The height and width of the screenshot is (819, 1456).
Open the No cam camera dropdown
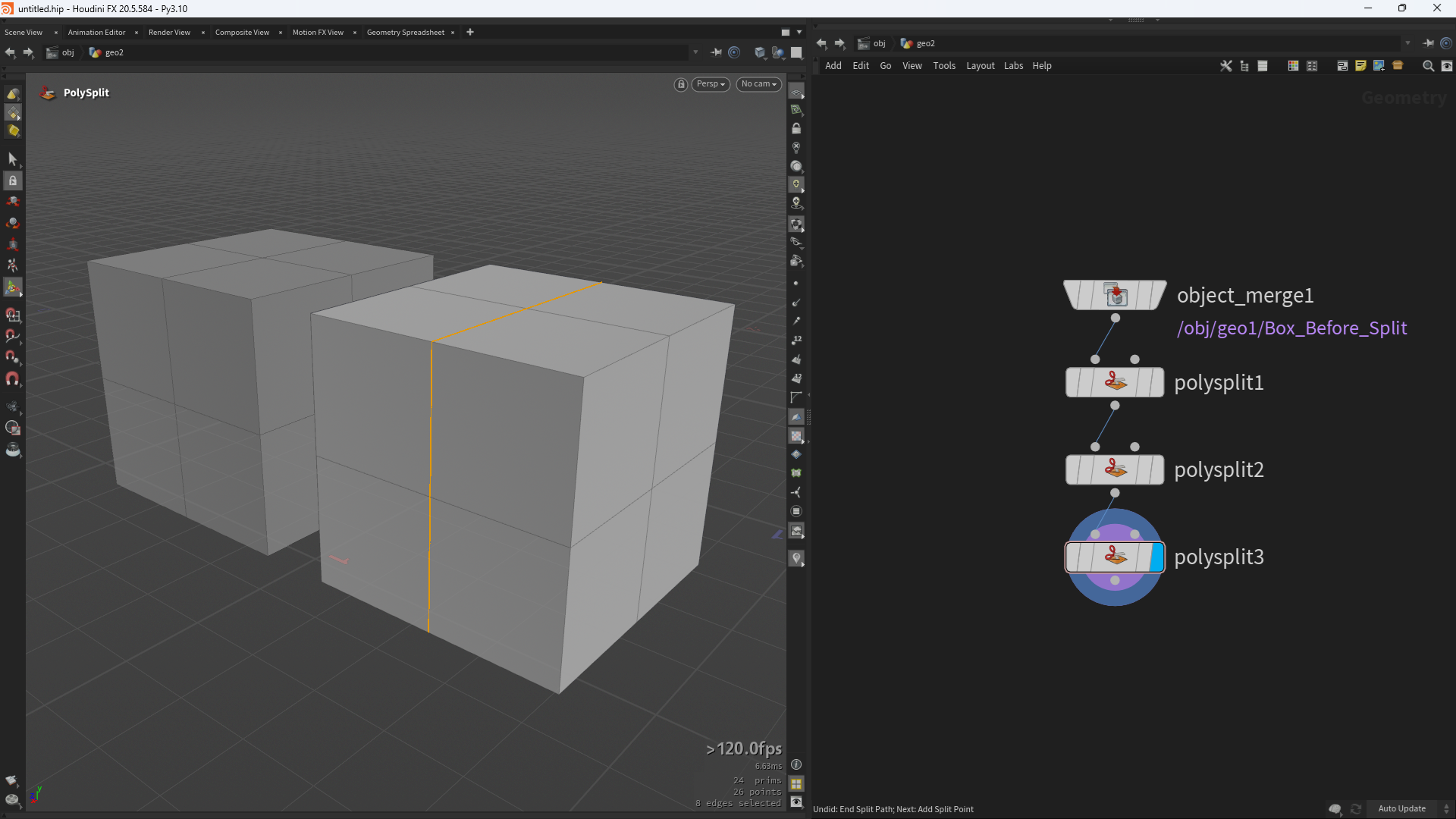click(758, 84)
